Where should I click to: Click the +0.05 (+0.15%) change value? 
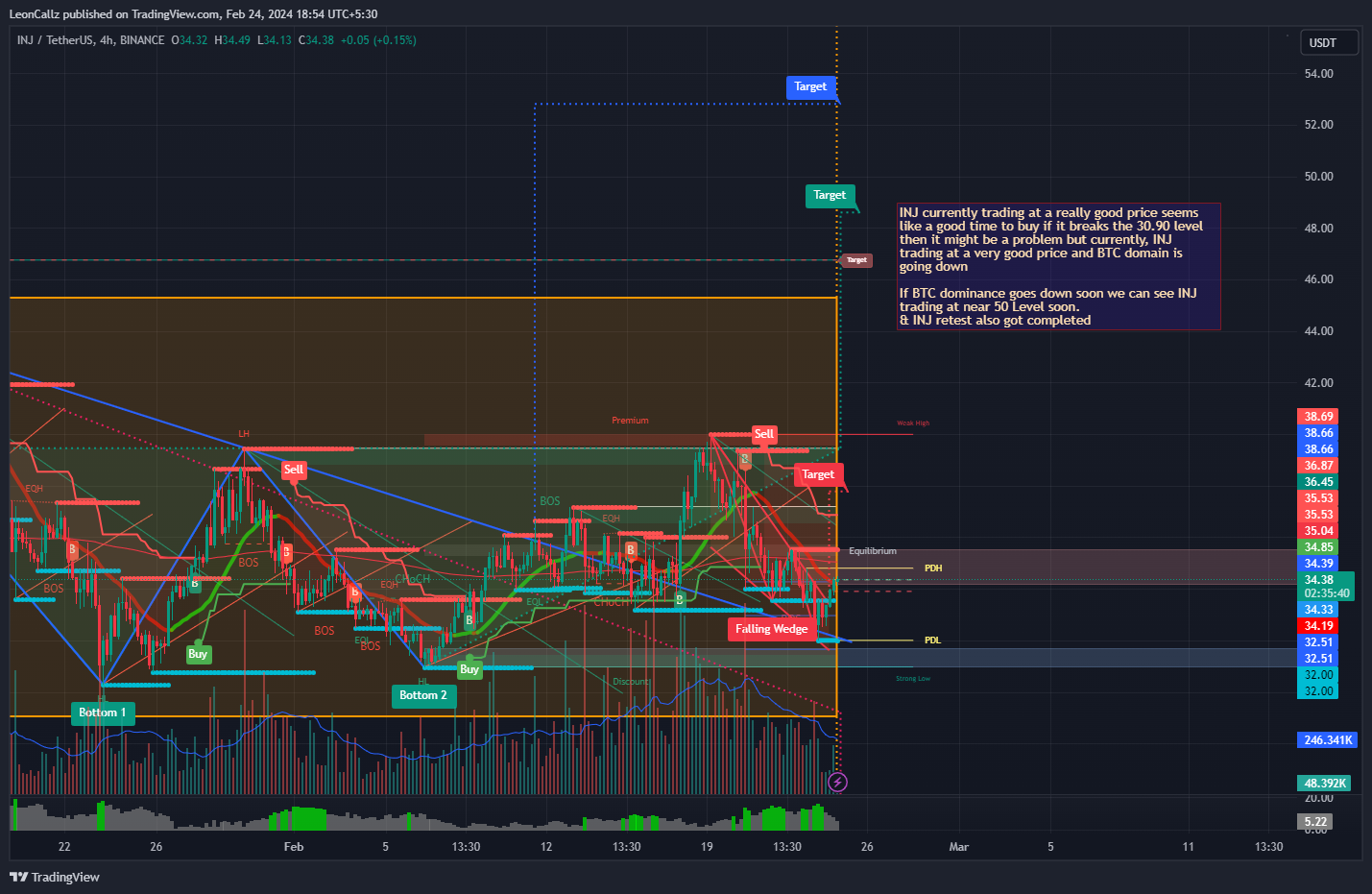pyautogui.click(x=378, y=40)
